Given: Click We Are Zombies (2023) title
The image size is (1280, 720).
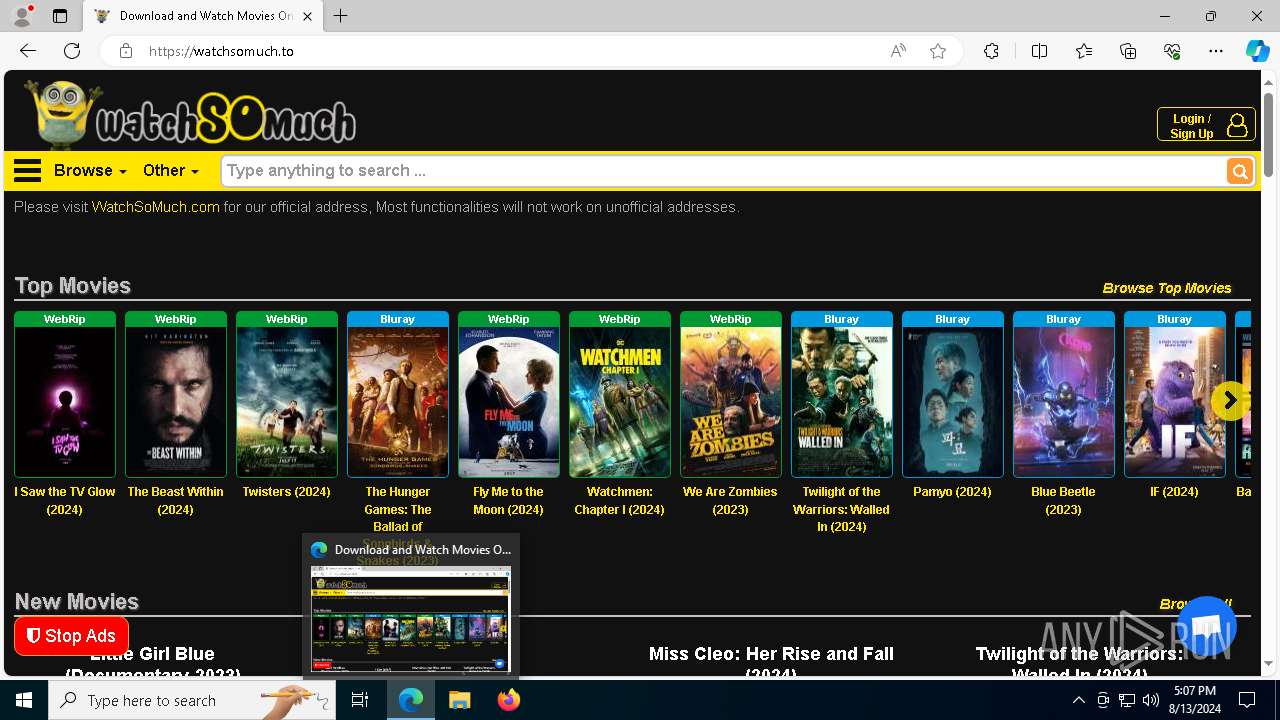Looking at the screenshot, I should 731,500.
